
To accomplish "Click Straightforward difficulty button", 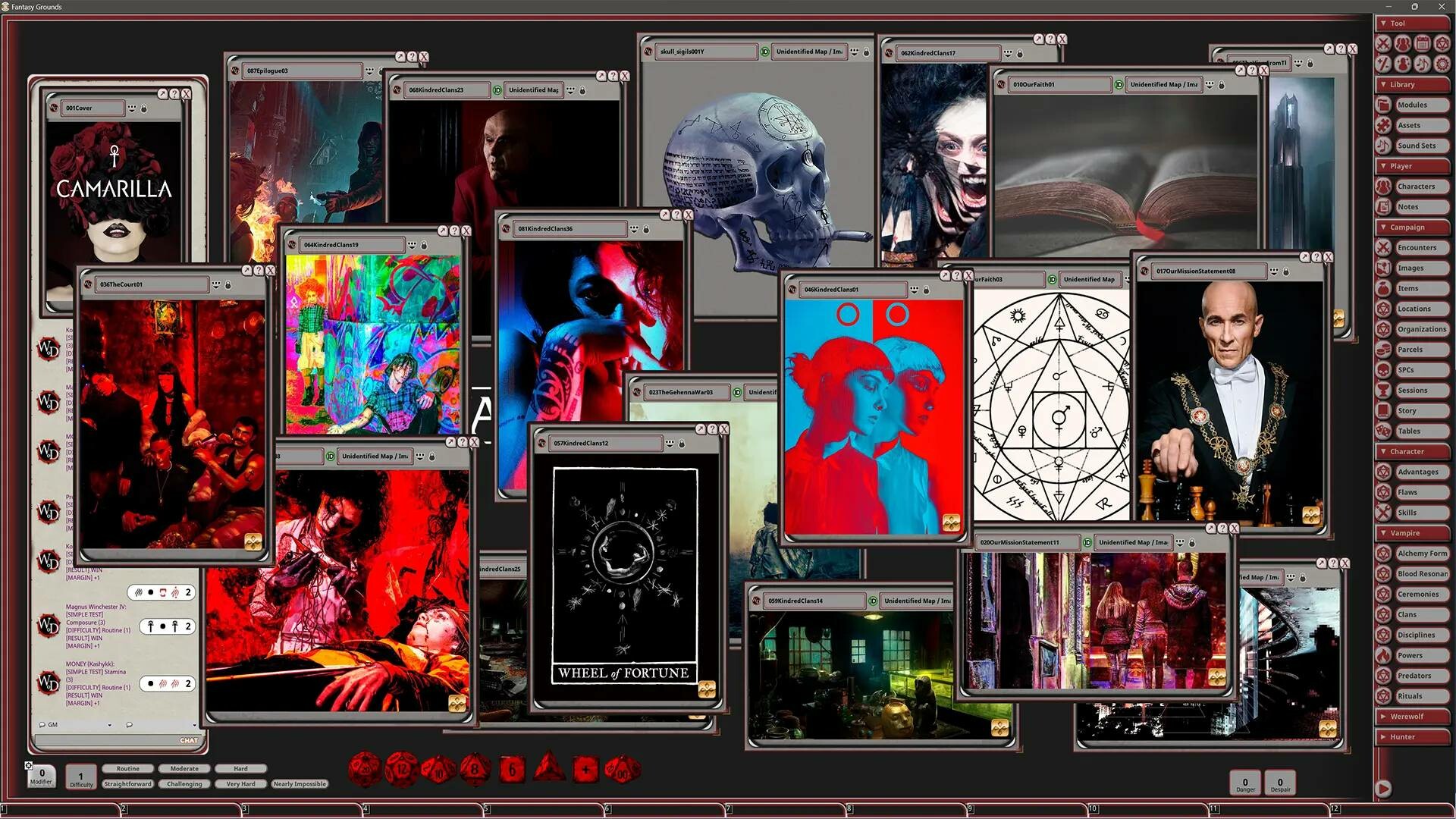I will [x=126, y=783].
